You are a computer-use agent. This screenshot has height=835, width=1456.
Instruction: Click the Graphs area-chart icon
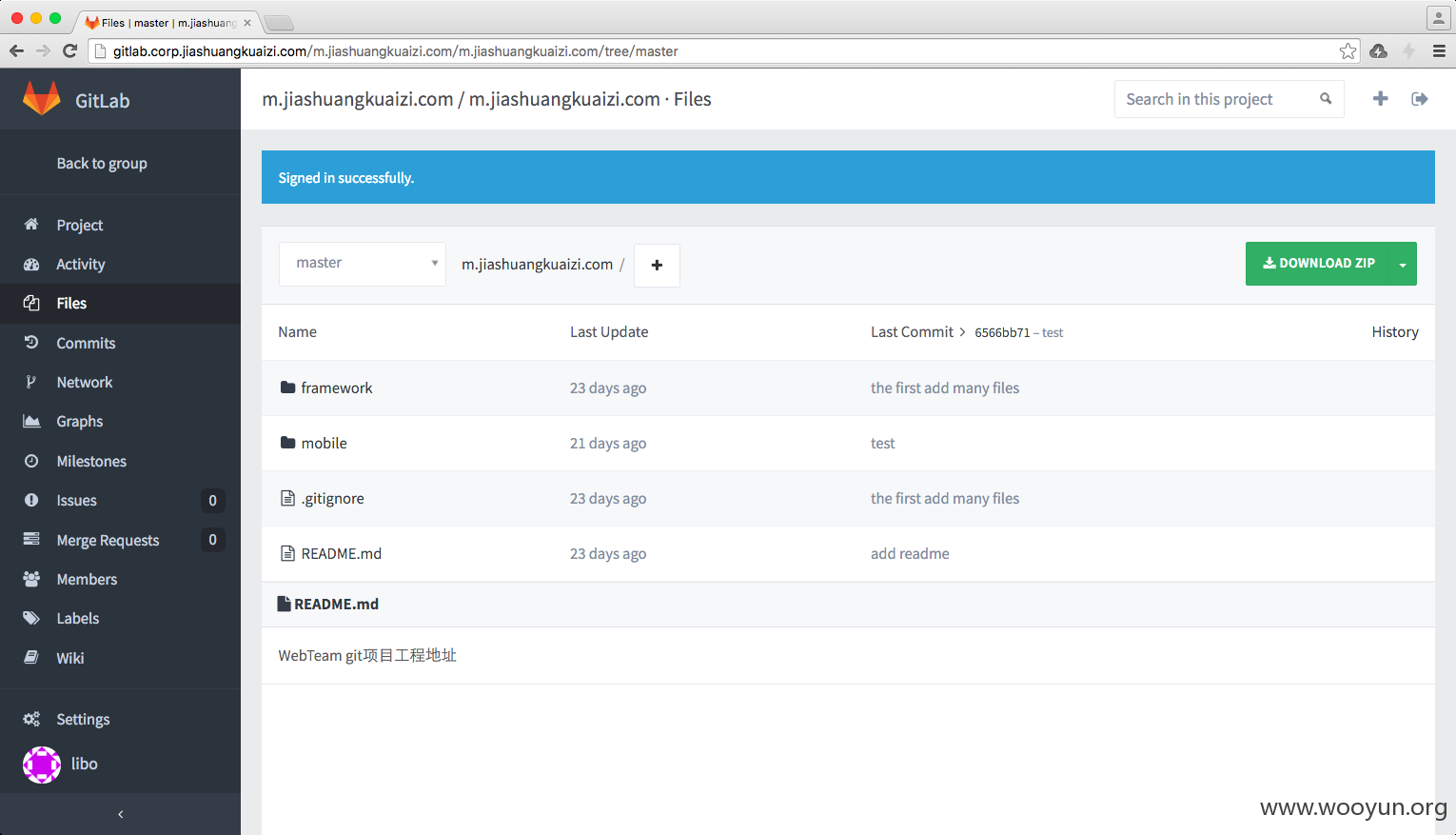(31, 421)
